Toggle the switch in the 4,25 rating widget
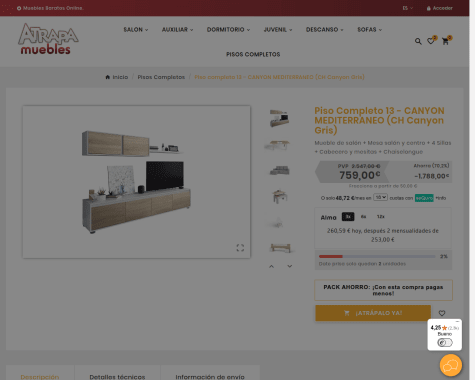475x380 pixels. click(445, 342)
